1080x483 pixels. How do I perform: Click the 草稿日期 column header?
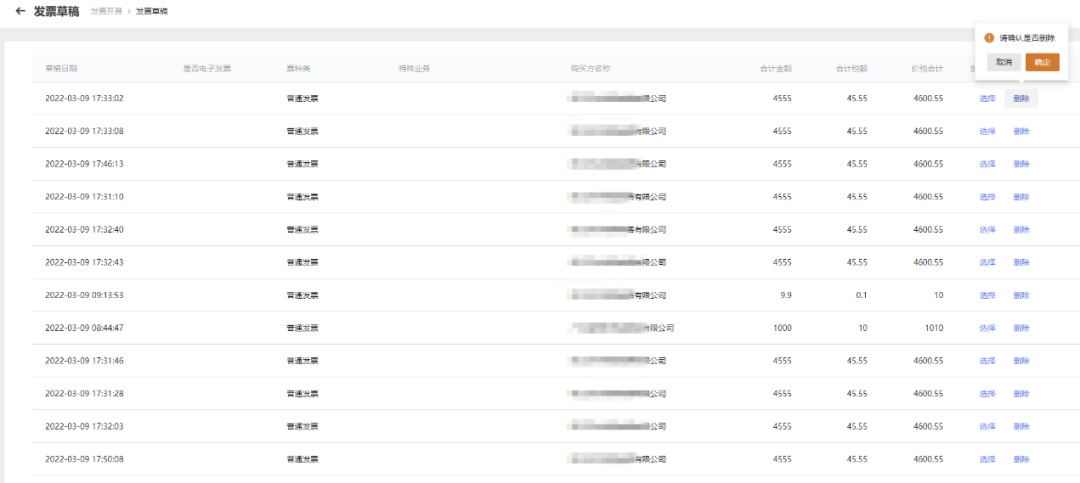(61, 69)
